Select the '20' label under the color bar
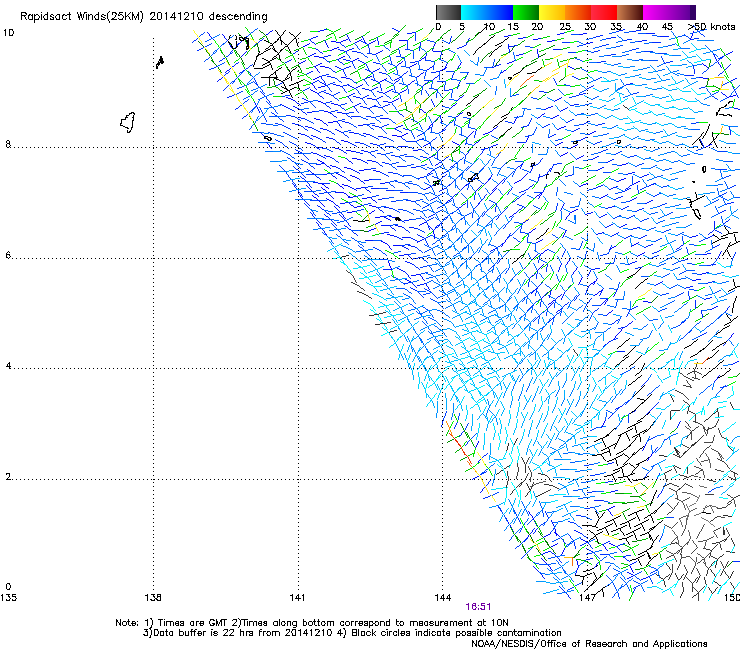Viewport: 740px width, 650px height. (x=537, y=27)
